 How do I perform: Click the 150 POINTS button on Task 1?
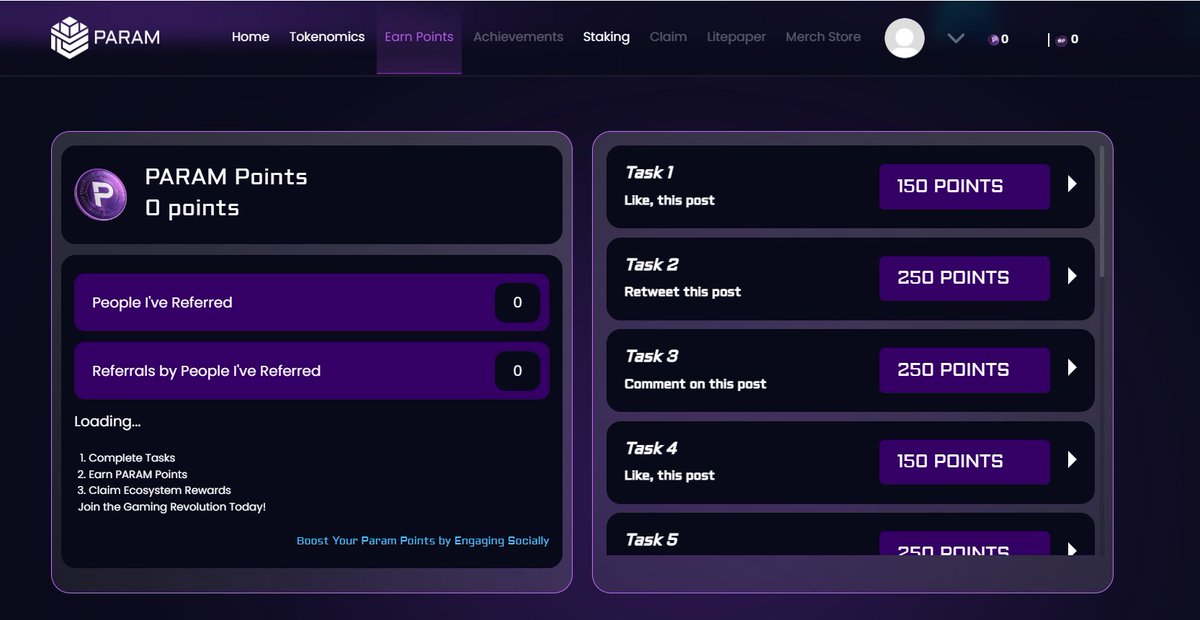point(963,186)
